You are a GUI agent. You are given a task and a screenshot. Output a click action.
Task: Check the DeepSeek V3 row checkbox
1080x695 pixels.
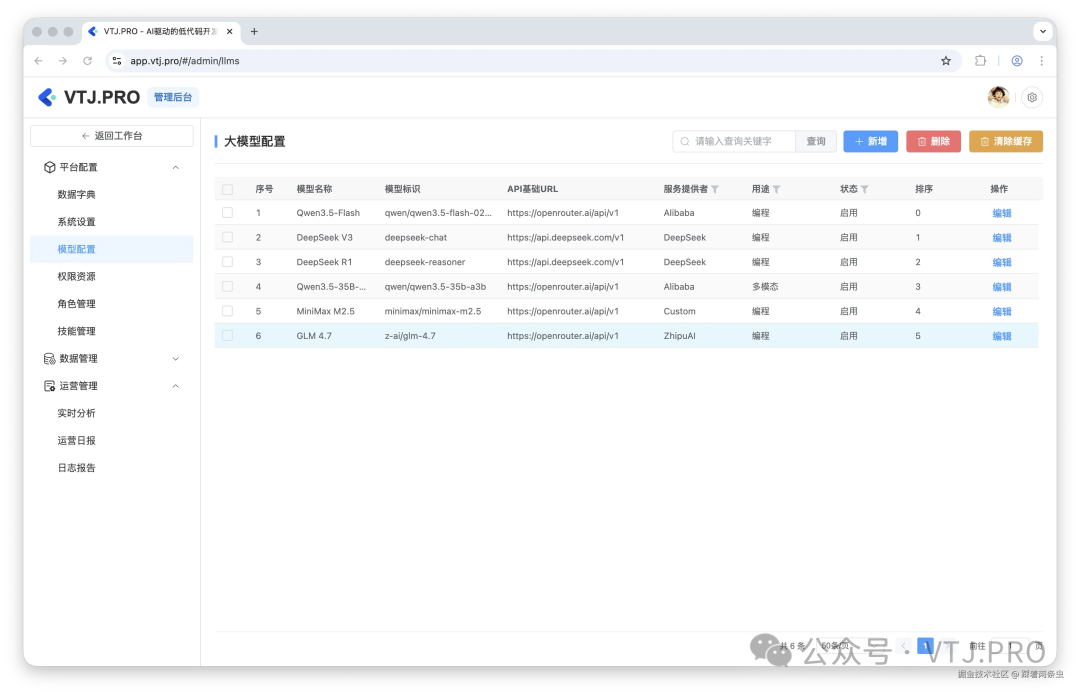pos(227,238)
